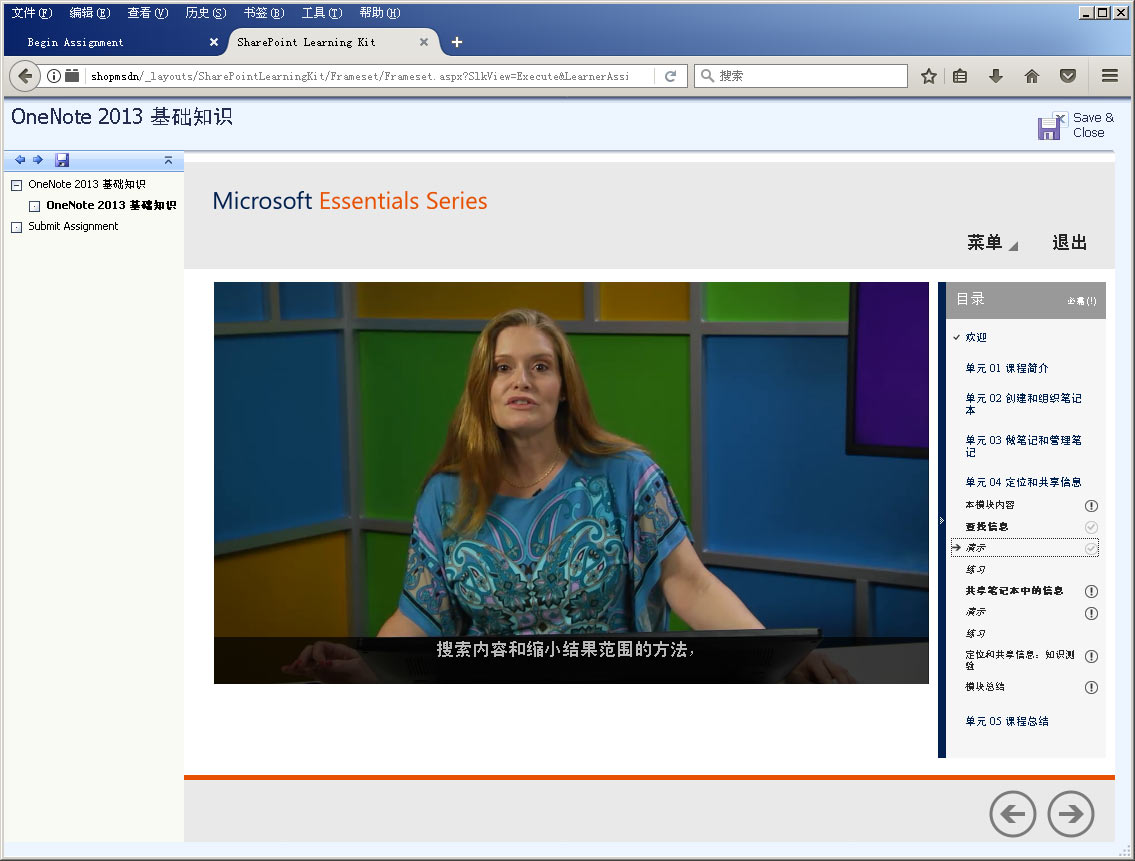Open a new browser tab
The image size is (1135, 861).
pyautogui.click(x=457, y=42)
